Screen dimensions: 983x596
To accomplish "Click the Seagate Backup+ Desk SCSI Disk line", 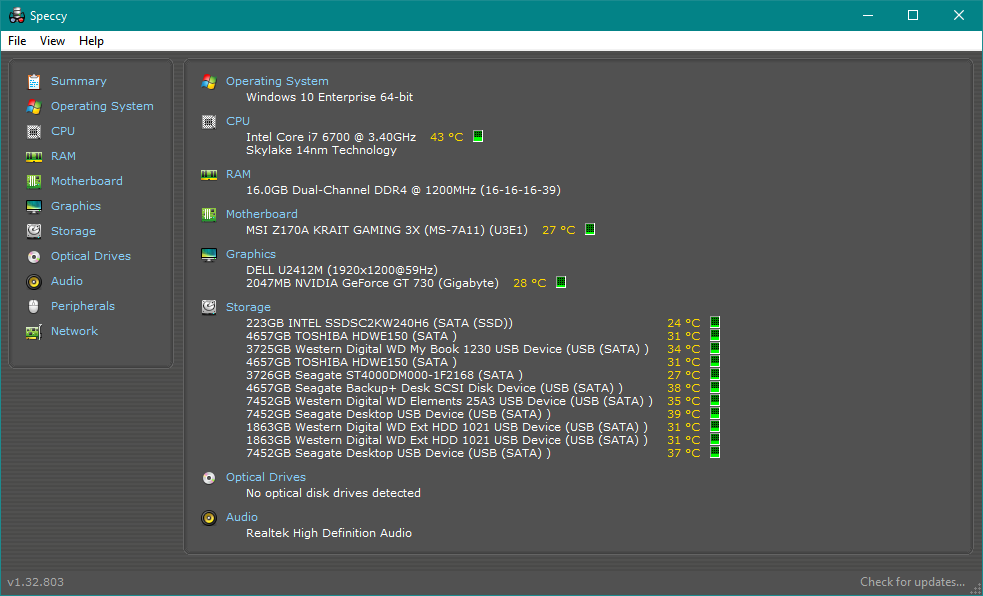I will click(434, 389).
